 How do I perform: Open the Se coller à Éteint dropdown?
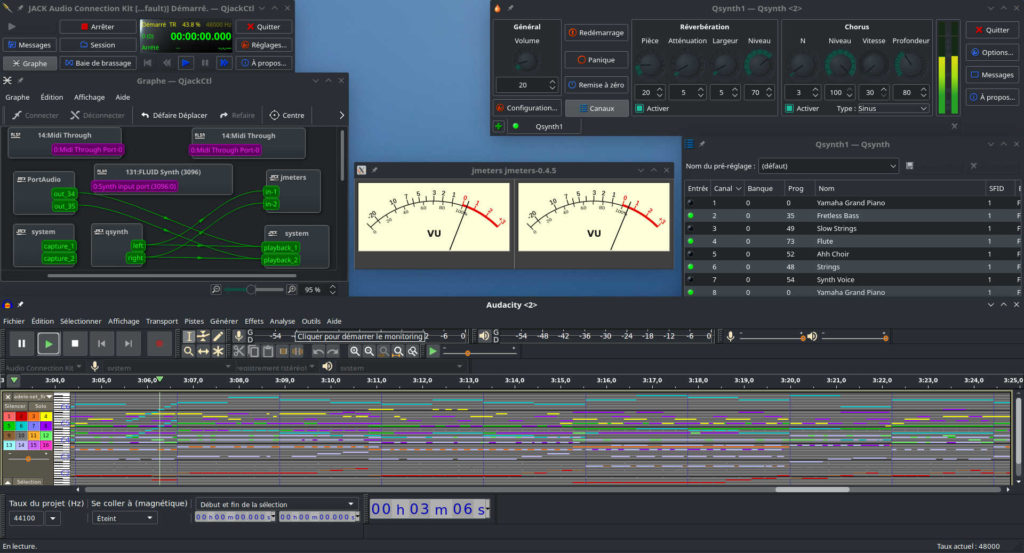(x=124, y=518)
